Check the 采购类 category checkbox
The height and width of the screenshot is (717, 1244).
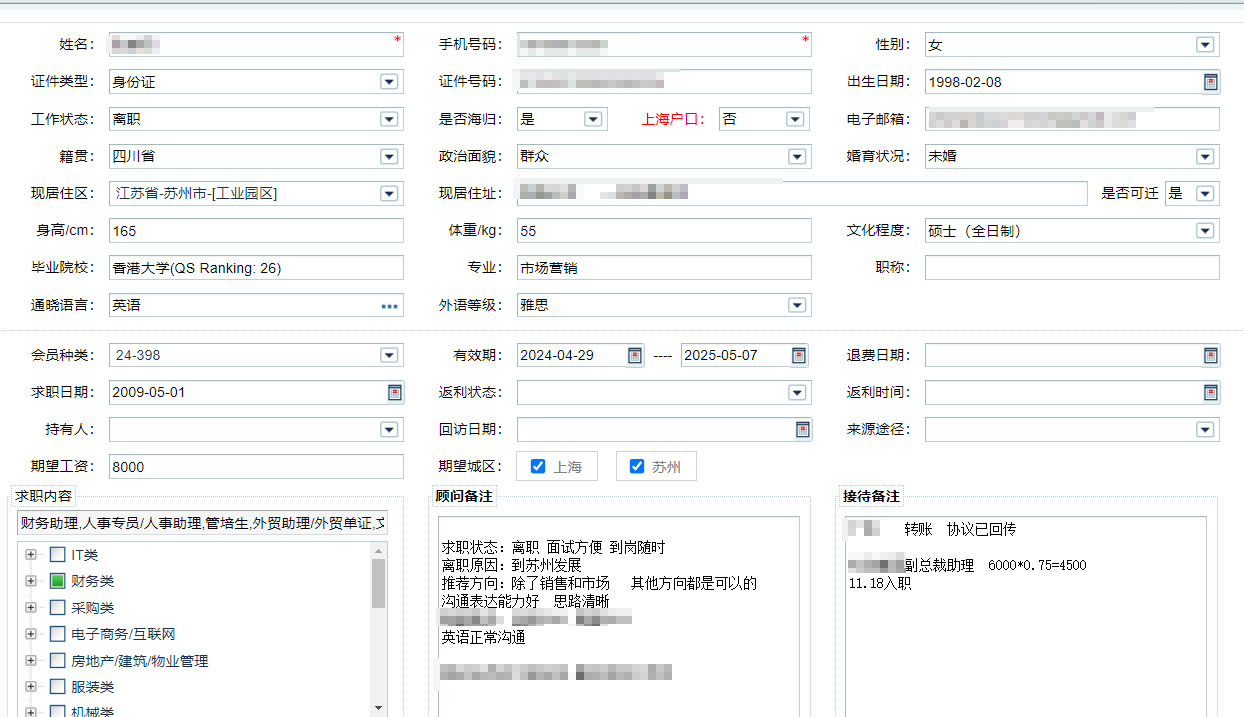tap(58, 607)
